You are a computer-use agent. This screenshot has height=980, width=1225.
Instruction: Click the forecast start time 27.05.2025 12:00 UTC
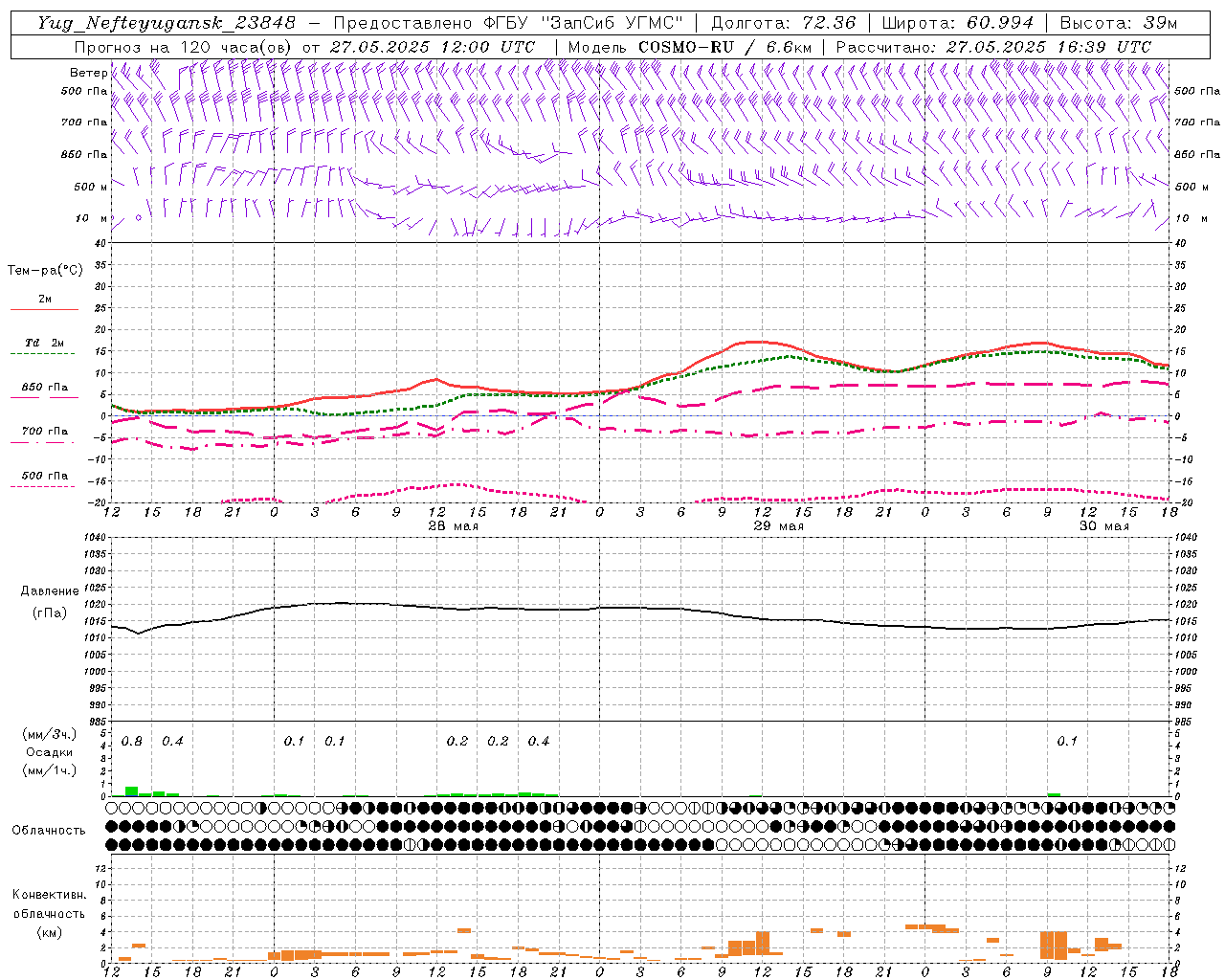433,47
